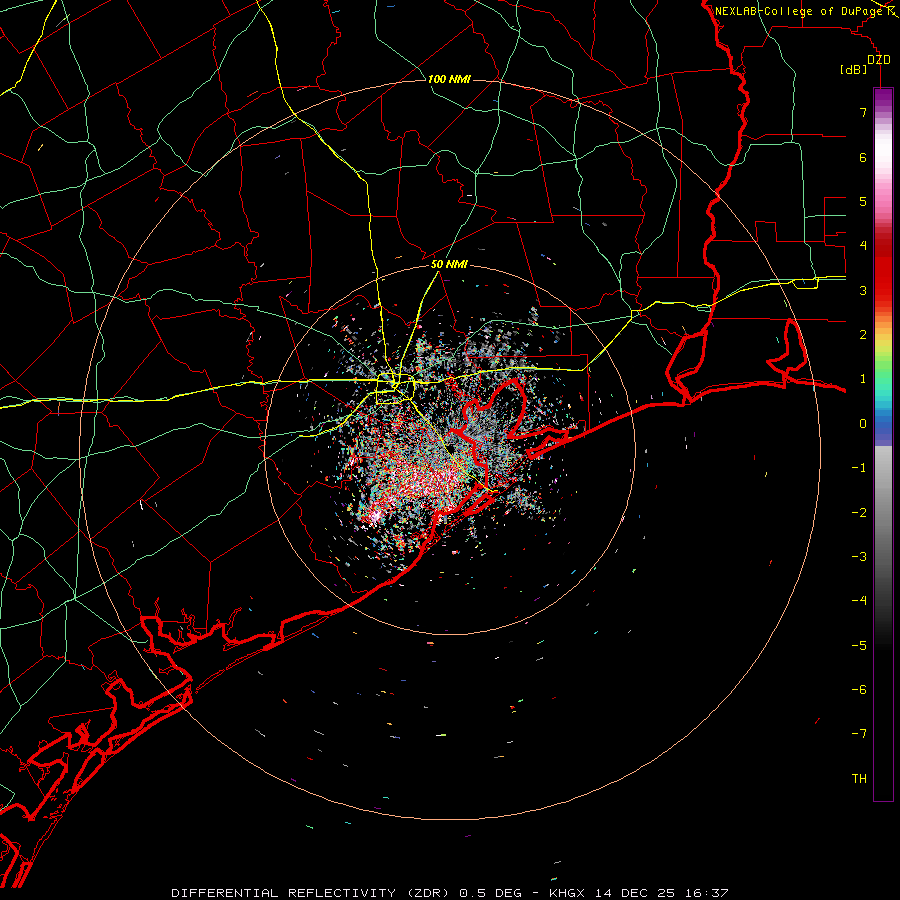Click the "-6" tick label on the scale
This screenshot has height=900, width=900.
(859, 690)
